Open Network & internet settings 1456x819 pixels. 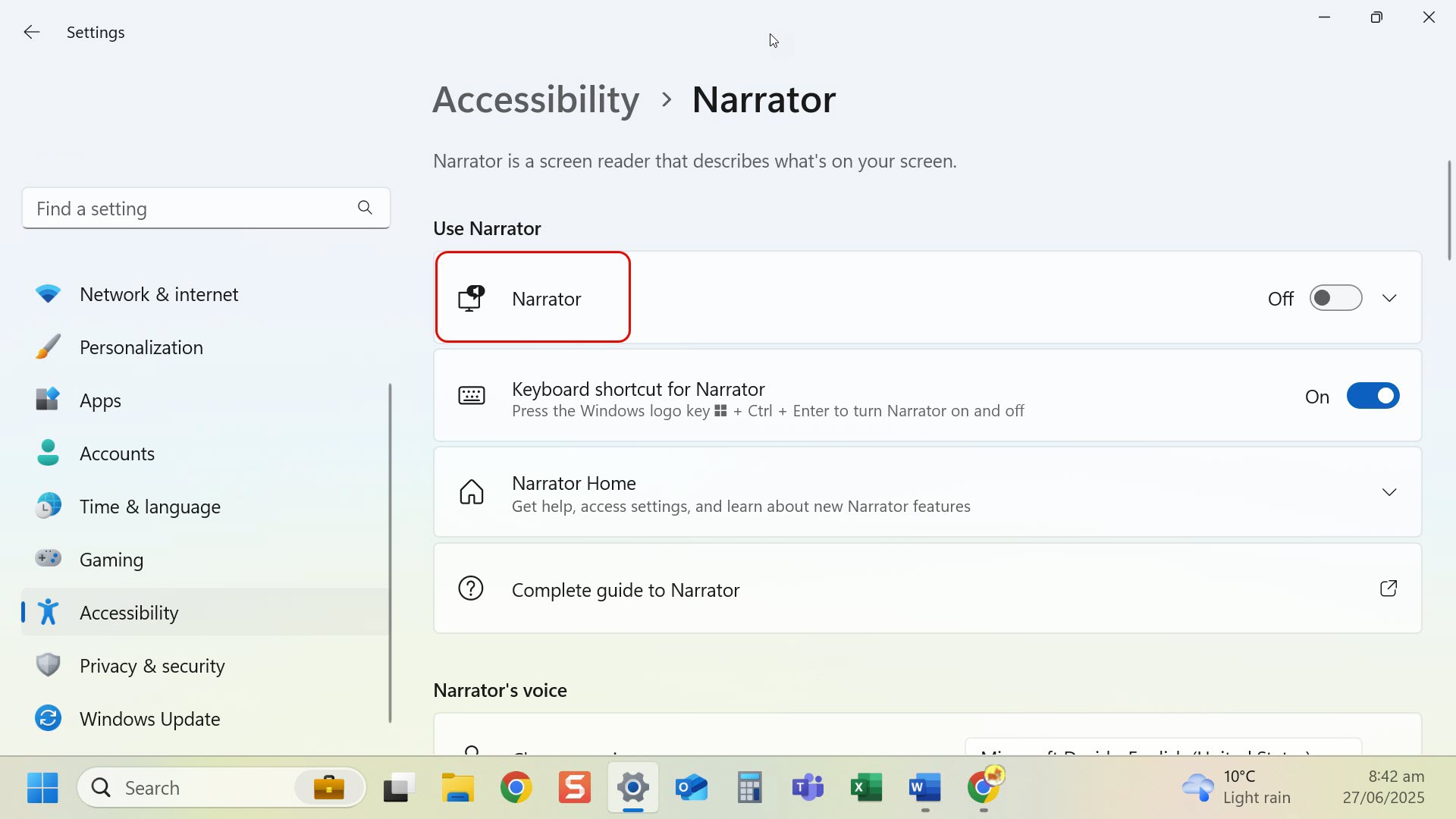tap(205, 294)
